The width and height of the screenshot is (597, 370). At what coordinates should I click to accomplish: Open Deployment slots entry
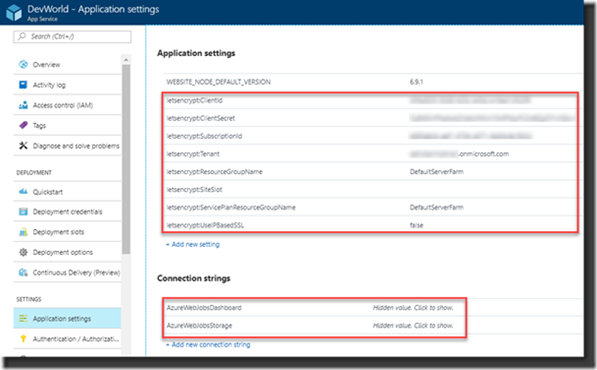coord(67,232)
